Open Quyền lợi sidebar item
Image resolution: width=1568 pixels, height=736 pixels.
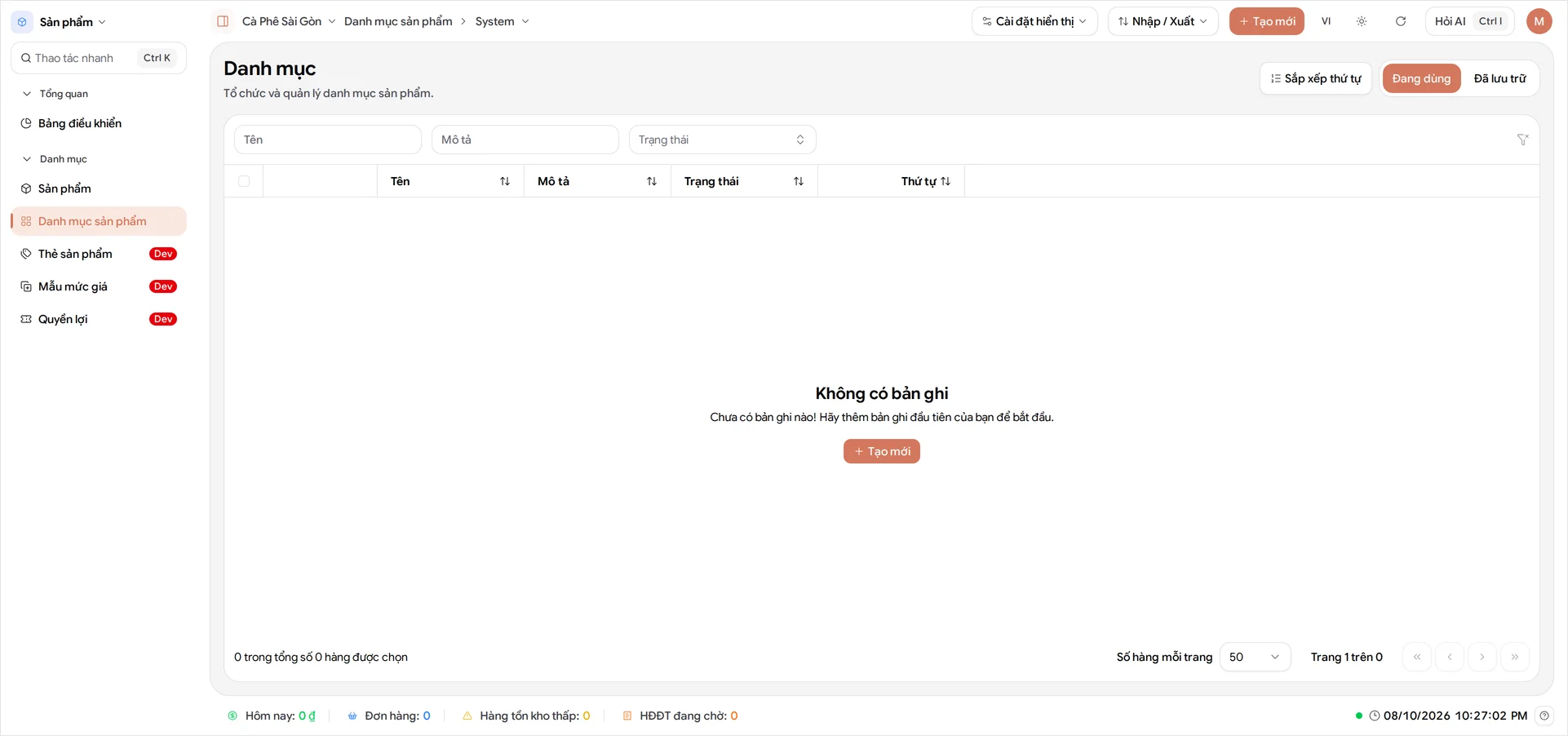click(99, 319)
